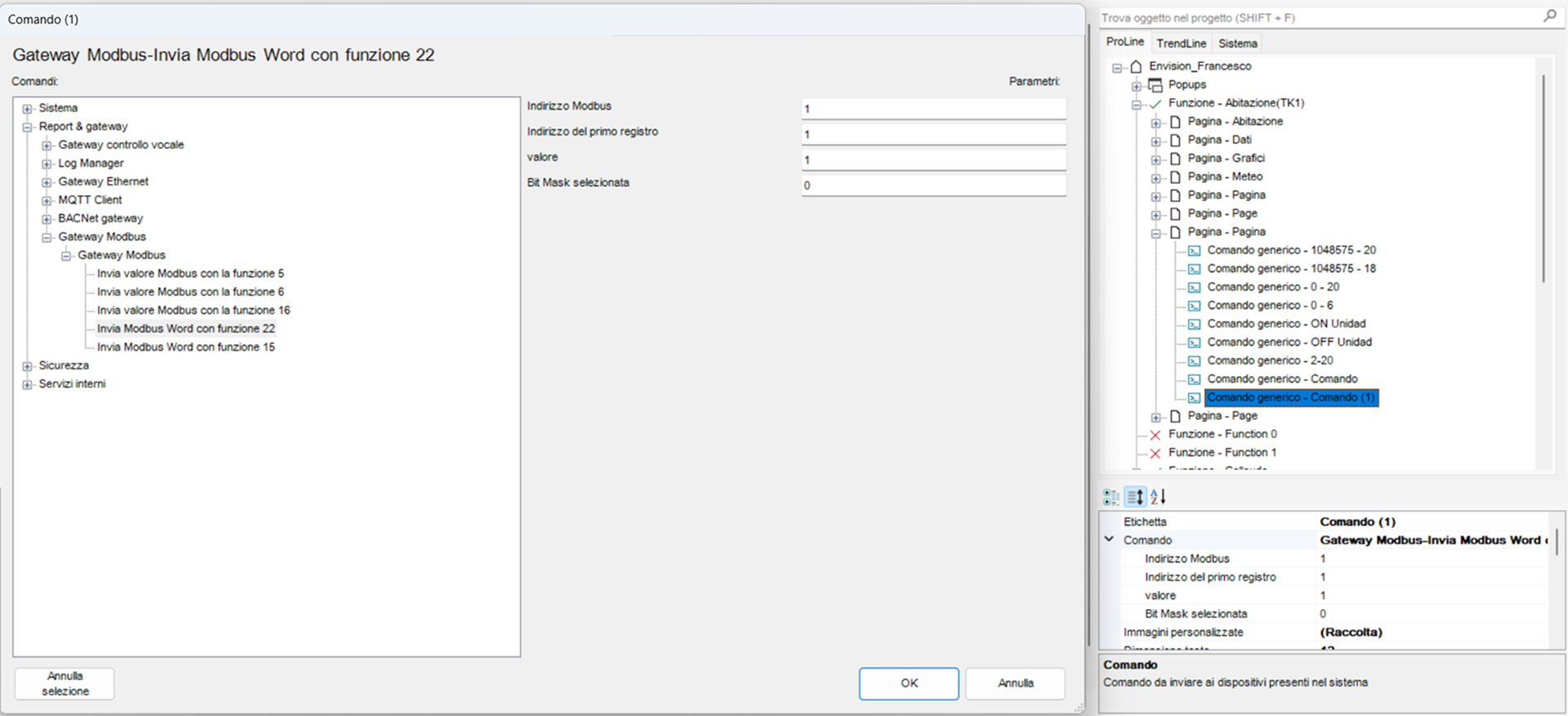Click the command icon of Comando generico - ON Unidad
This screenshot has height=716, width=1568.
coord(1194,324)
